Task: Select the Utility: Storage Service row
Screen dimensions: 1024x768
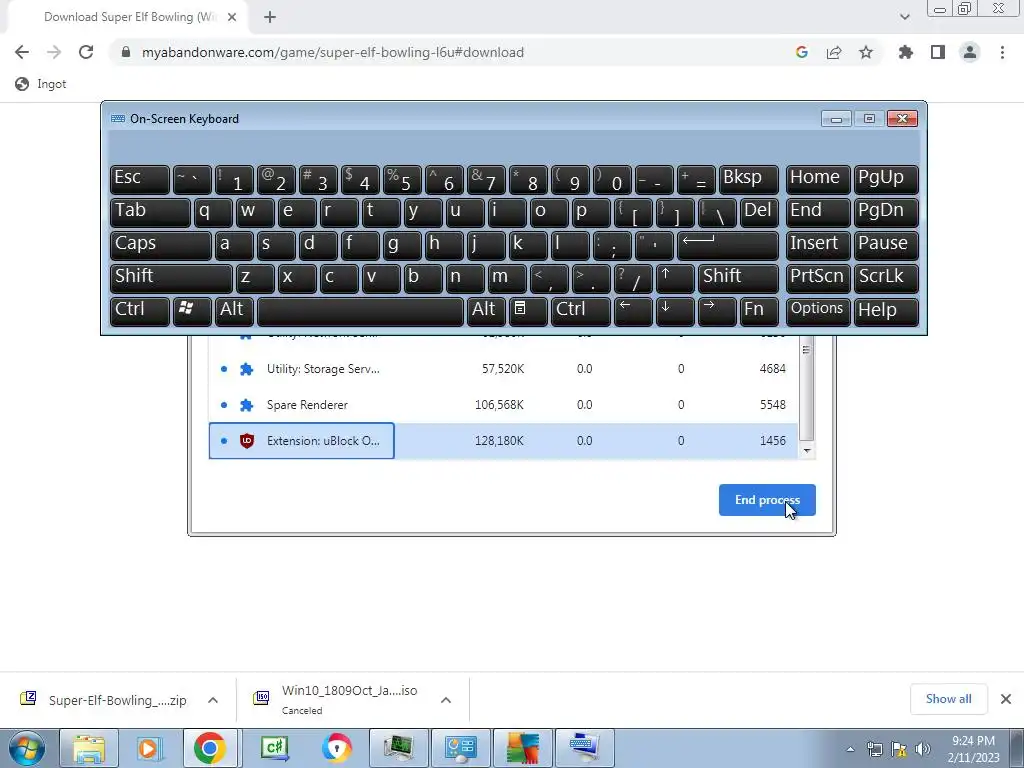Action: 503,369
